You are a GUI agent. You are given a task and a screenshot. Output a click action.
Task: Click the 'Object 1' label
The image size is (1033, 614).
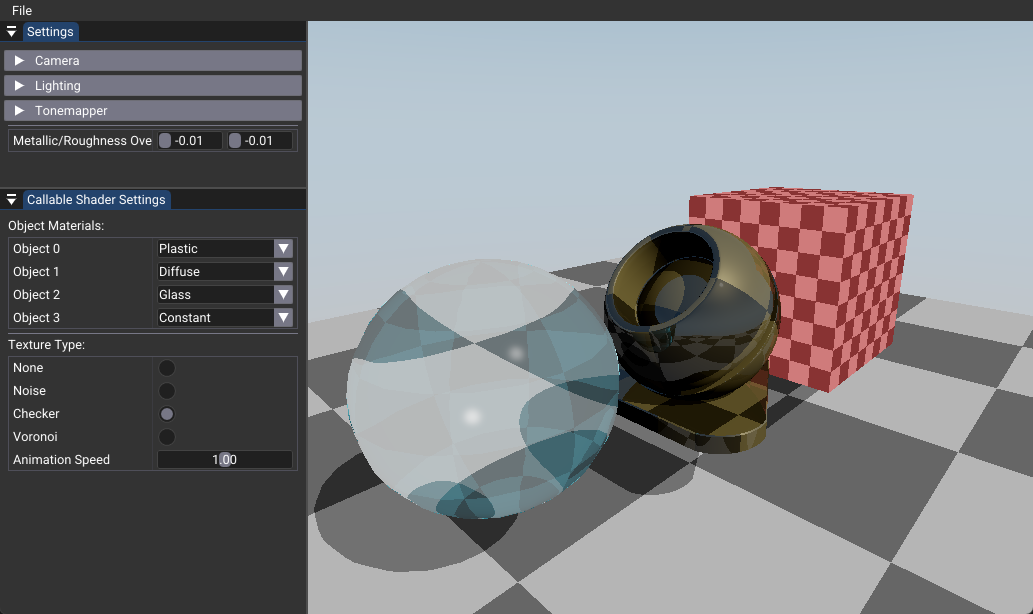[36, 271]
